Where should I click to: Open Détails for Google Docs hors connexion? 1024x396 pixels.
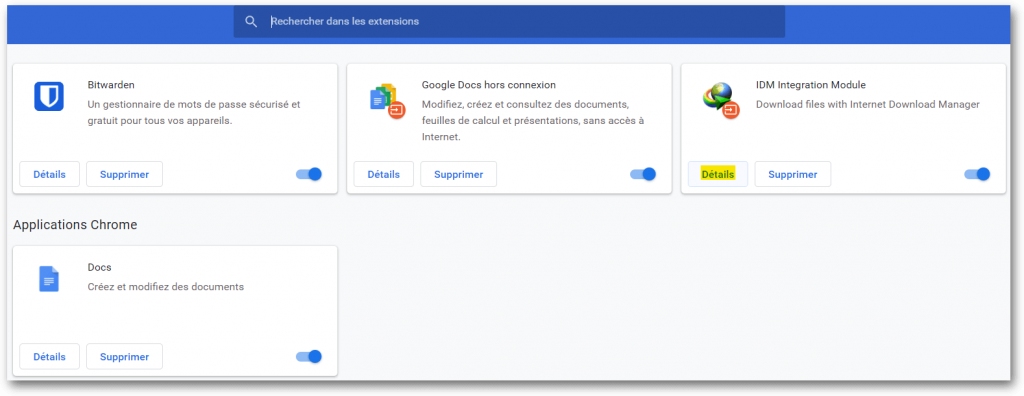pos(384,174)
